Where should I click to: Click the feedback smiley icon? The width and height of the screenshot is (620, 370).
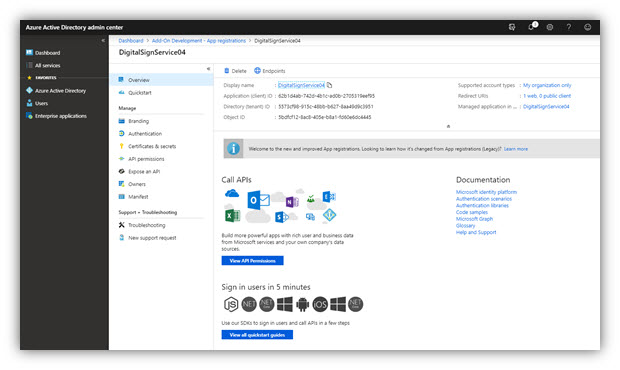coord(588,27)
